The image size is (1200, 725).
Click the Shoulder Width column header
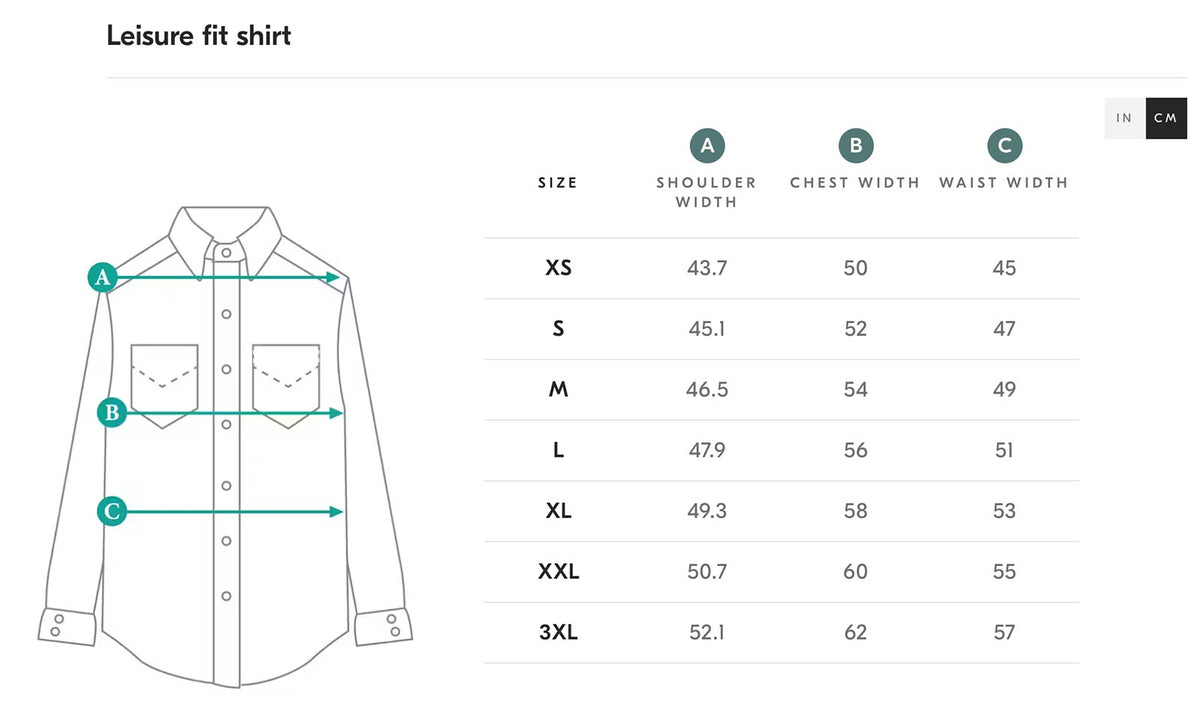707,192
